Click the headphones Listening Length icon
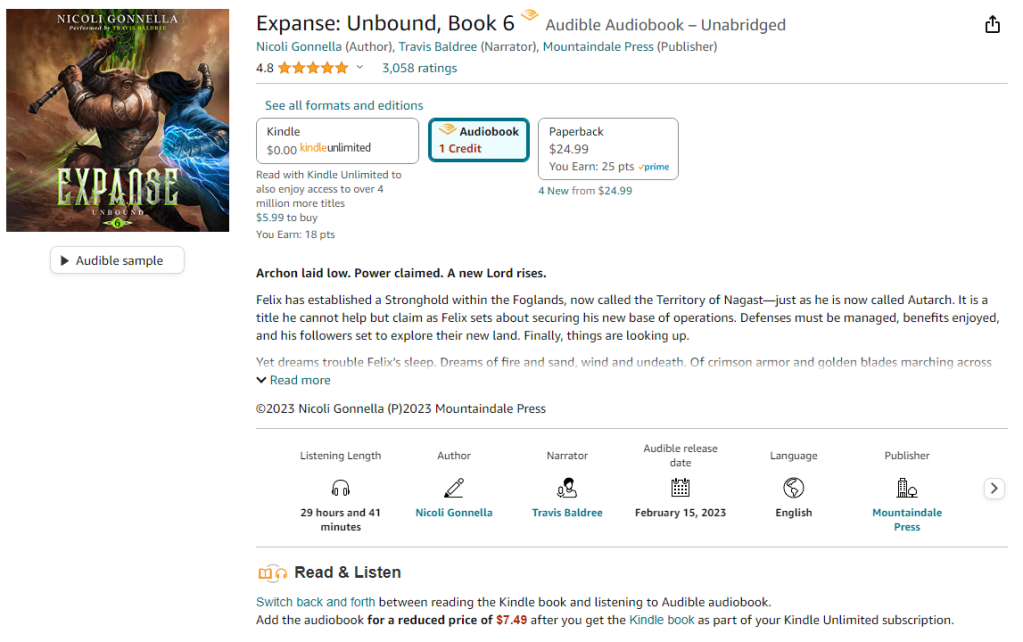 [x=340, y=488]
